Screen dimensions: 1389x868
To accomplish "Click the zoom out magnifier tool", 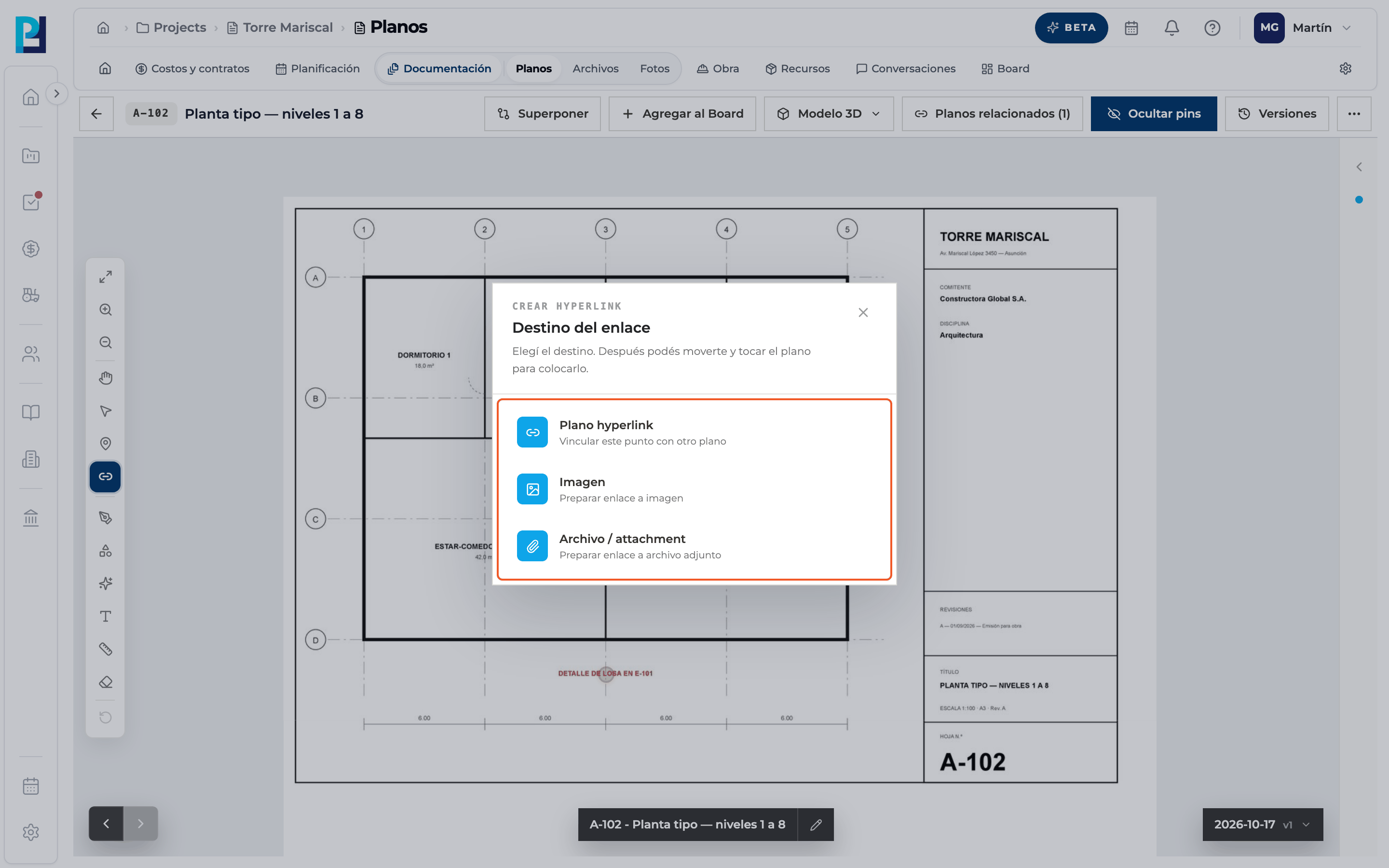I will click(105, 343).
